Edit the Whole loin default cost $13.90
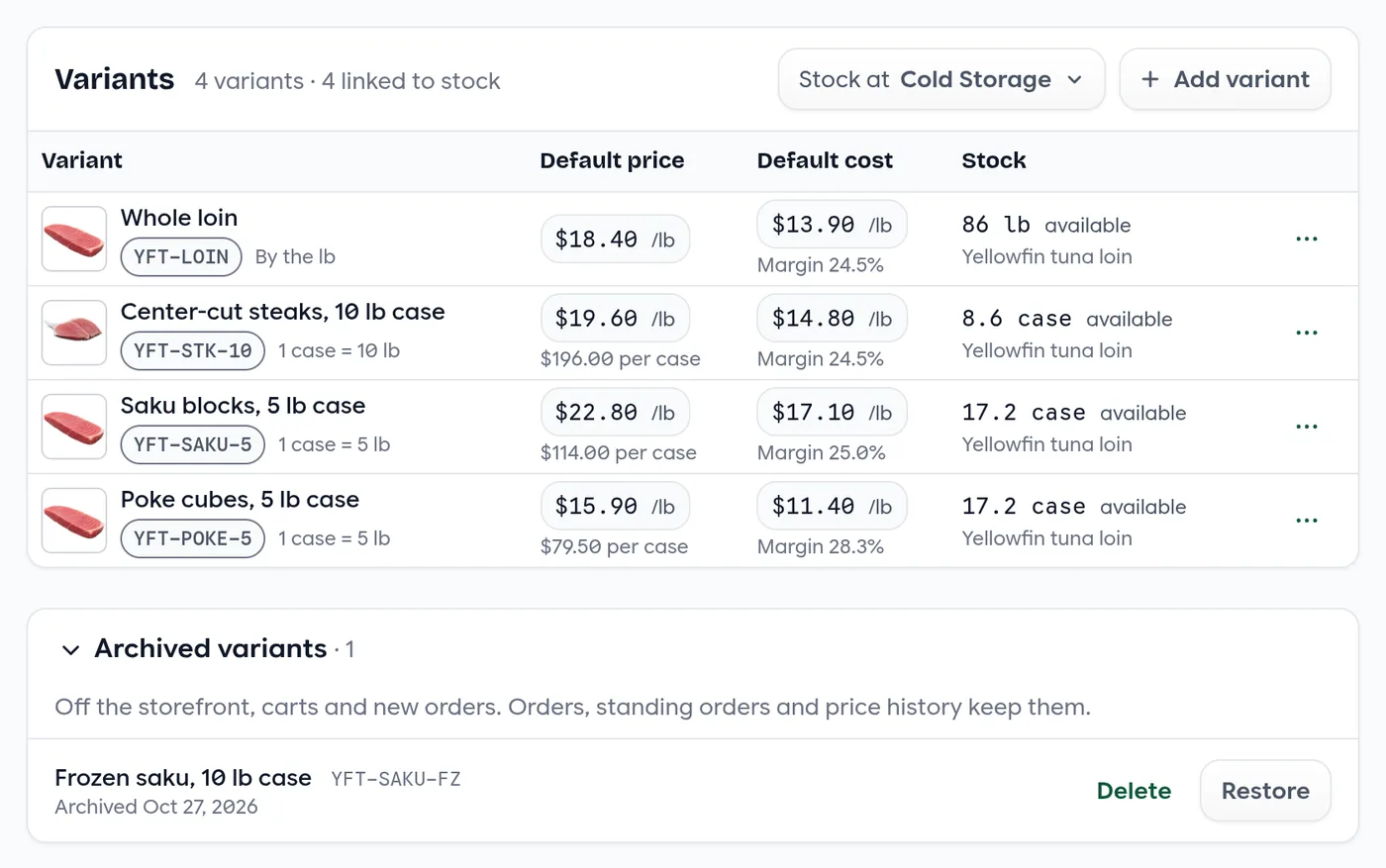Image resolution: width=1386 pixels, height=868 pixels. coord(832,225)
